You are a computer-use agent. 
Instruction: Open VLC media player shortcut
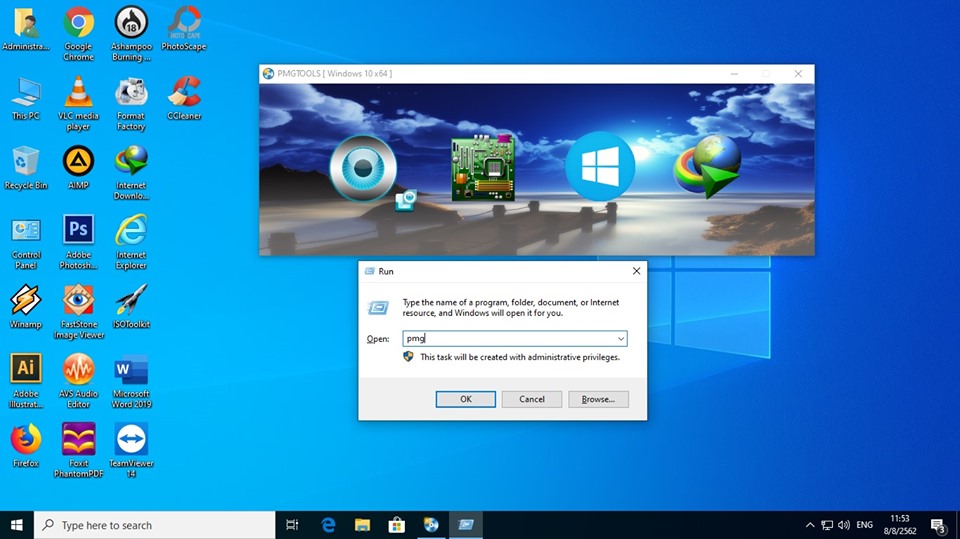click(78, 103)
